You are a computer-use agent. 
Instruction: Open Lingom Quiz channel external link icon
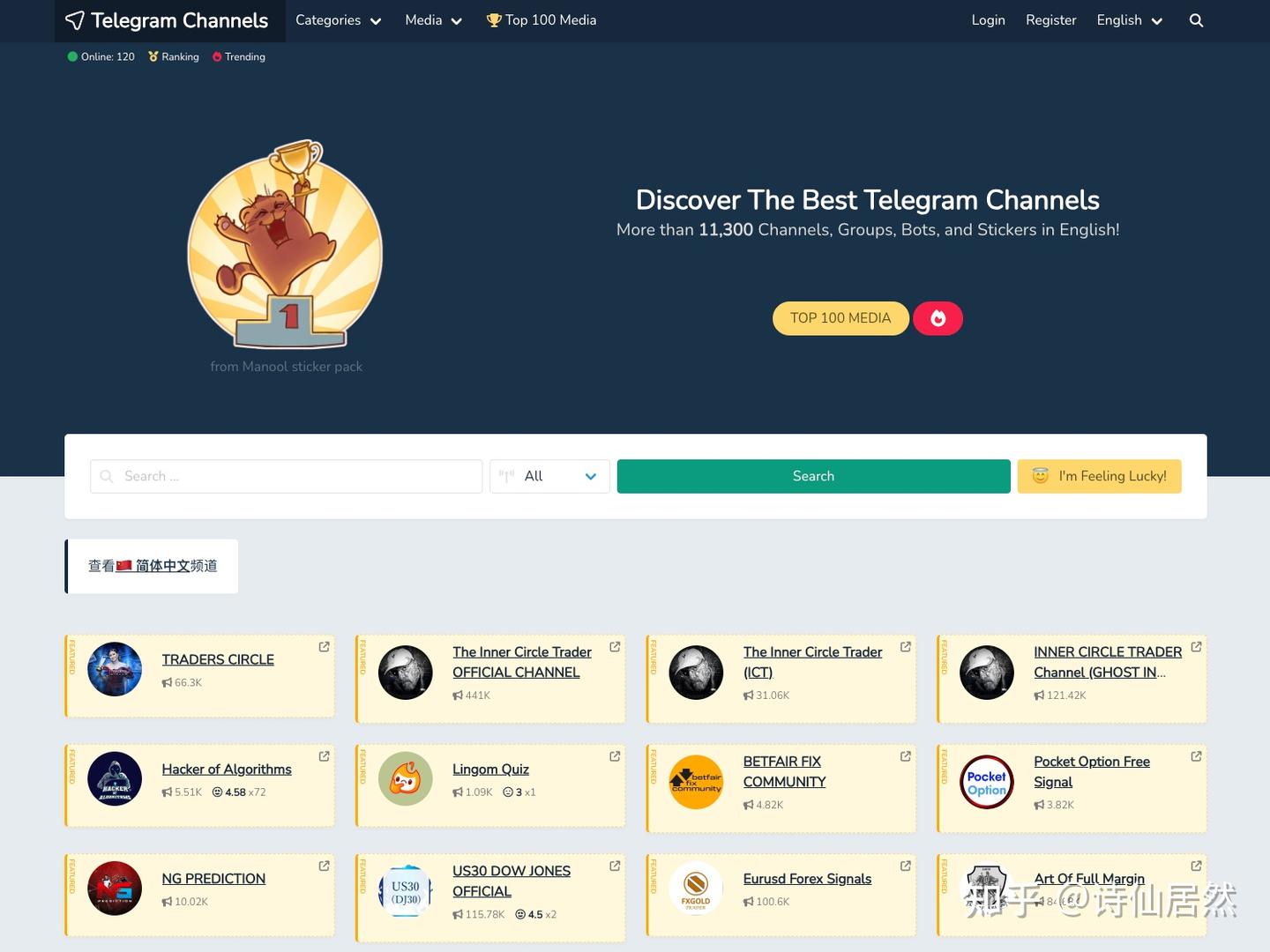(x=615, y=755)
